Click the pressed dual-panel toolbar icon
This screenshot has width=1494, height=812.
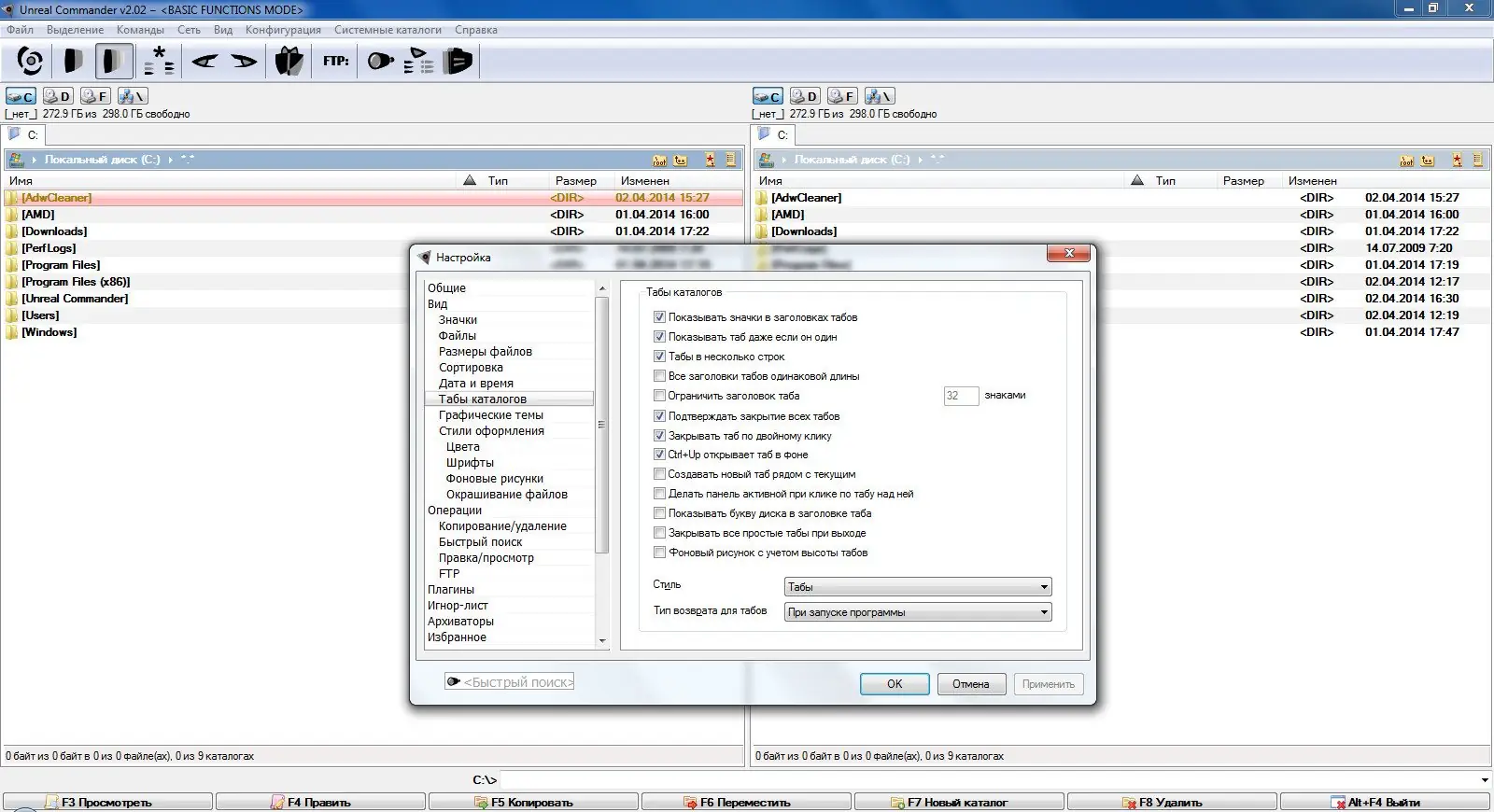point(114,62)
